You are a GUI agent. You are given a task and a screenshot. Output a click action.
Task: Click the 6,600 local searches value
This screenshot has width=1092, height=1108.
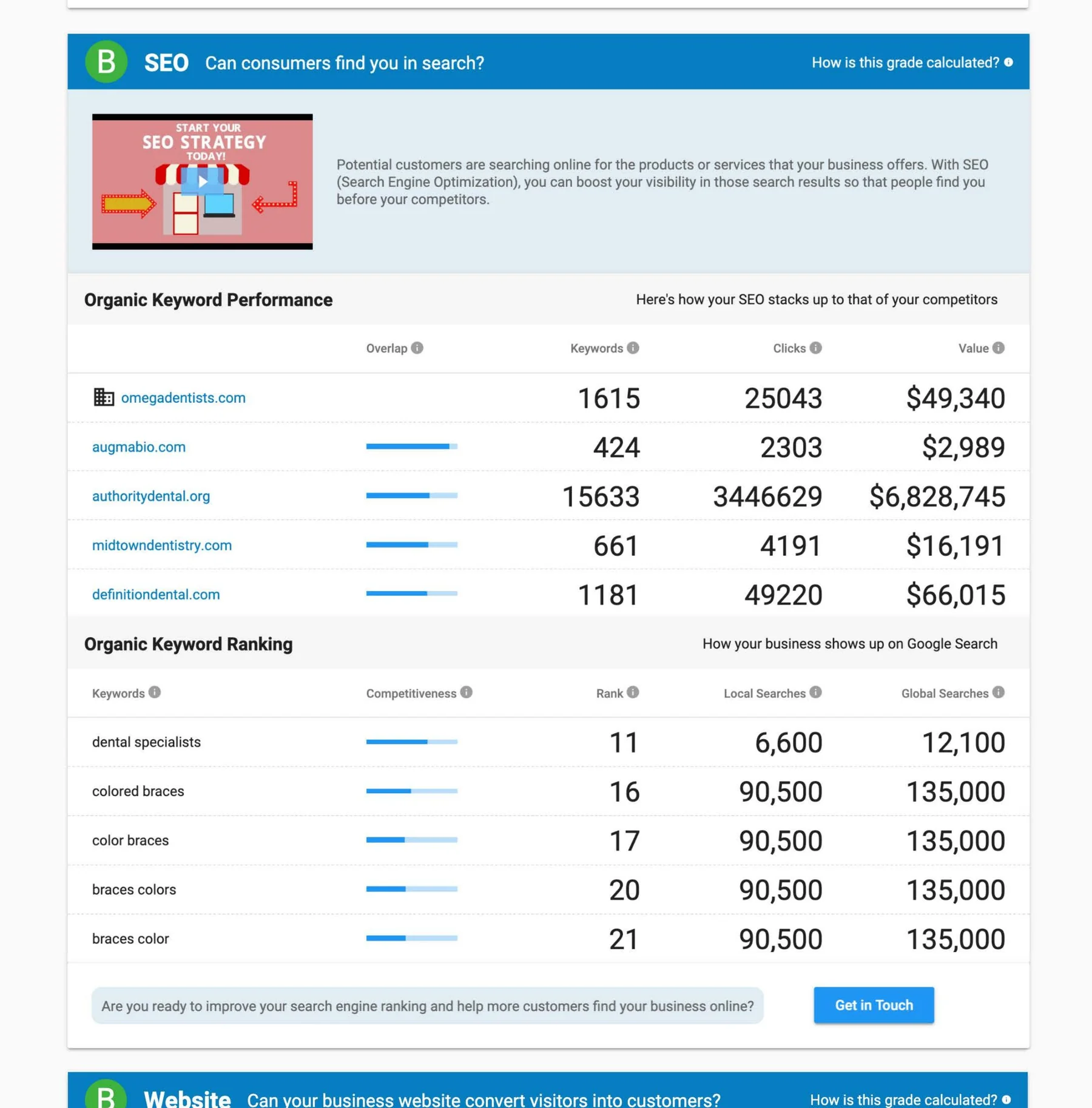coord(789,742)
